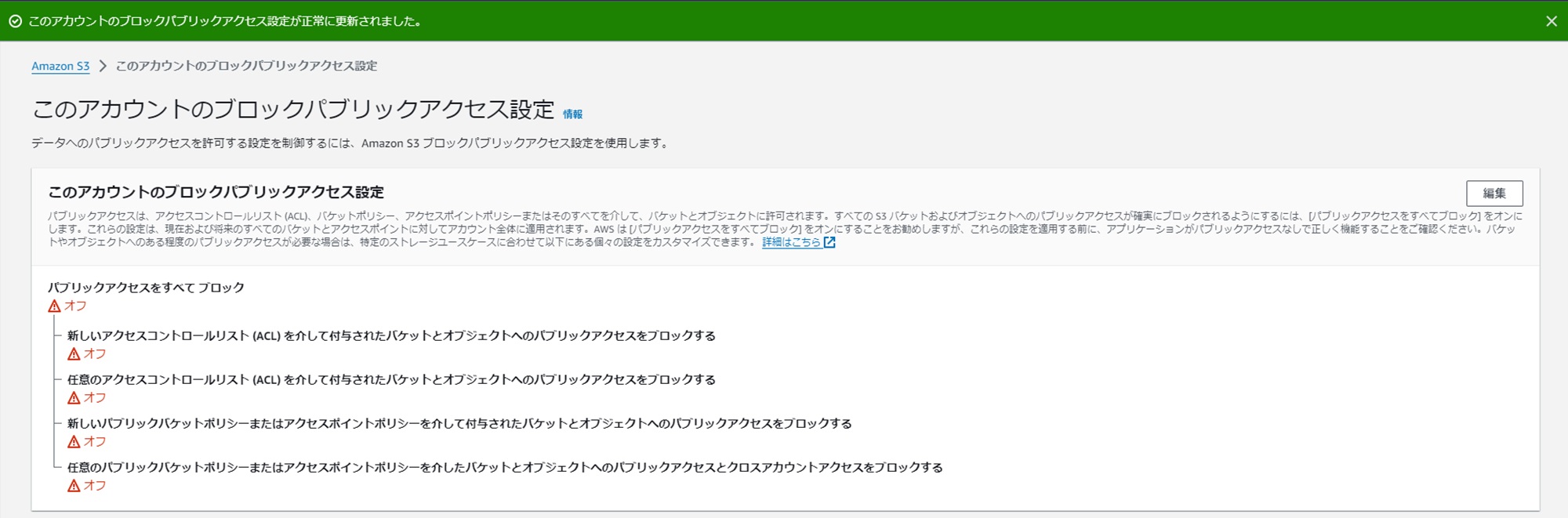Select the 任意のパブリックバケットポリシー setting text
The height and width of the screenshot is (518, 1568).
click(505, 467)
